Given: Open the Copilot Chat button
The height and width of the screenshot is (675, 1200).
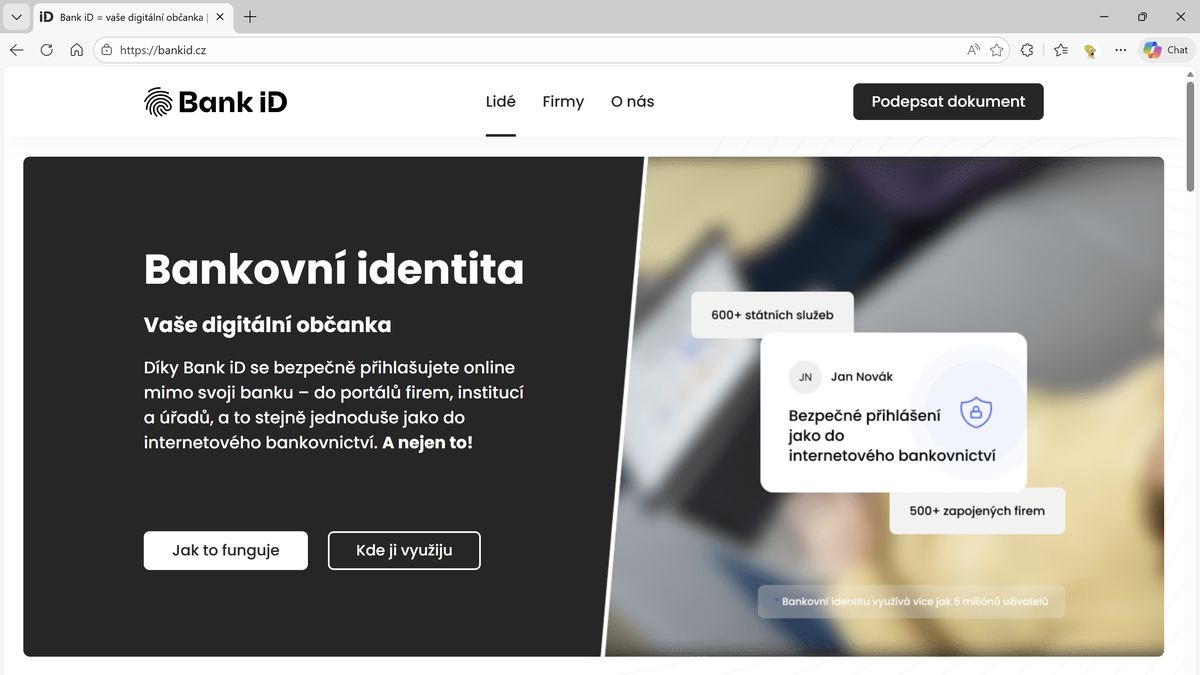Looking at the screenshot, I should [x=1166, y=50].
